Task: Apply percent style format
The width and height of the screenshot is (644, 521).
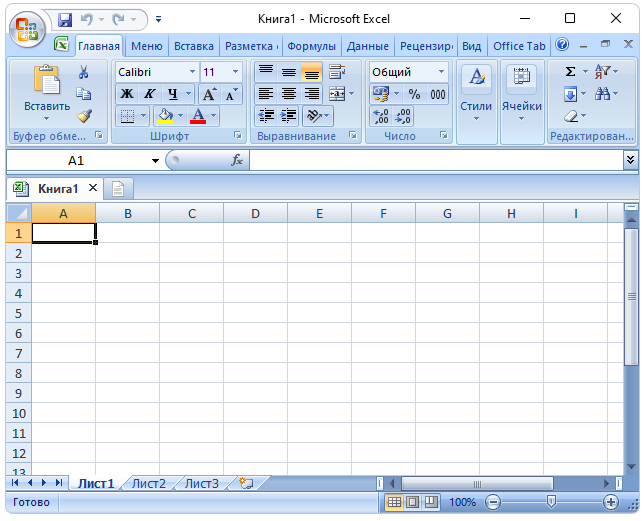Action: pos(414,94)
